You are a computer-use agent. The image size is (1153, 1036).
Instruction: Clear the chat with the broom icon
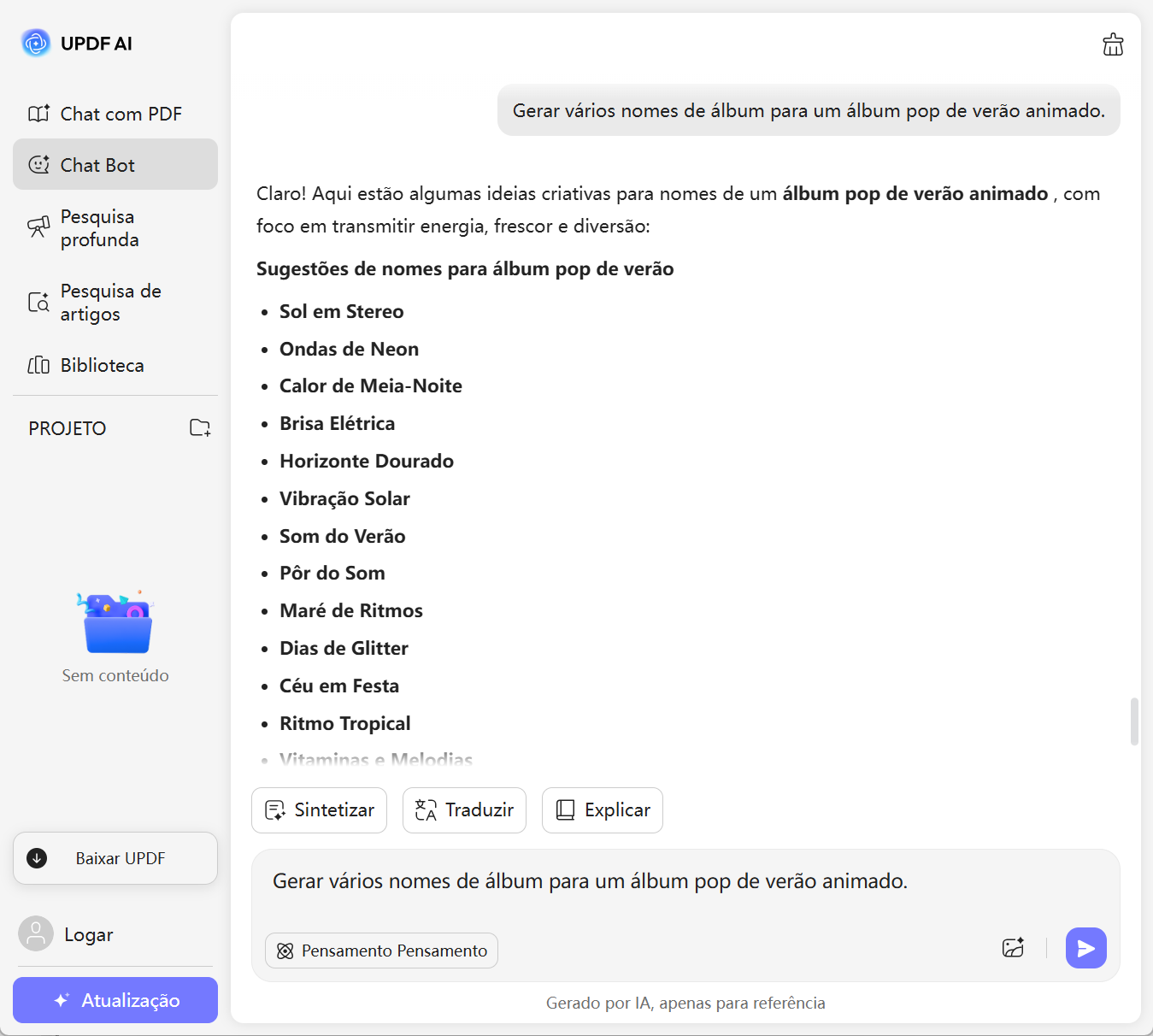tap(1113, 44)
